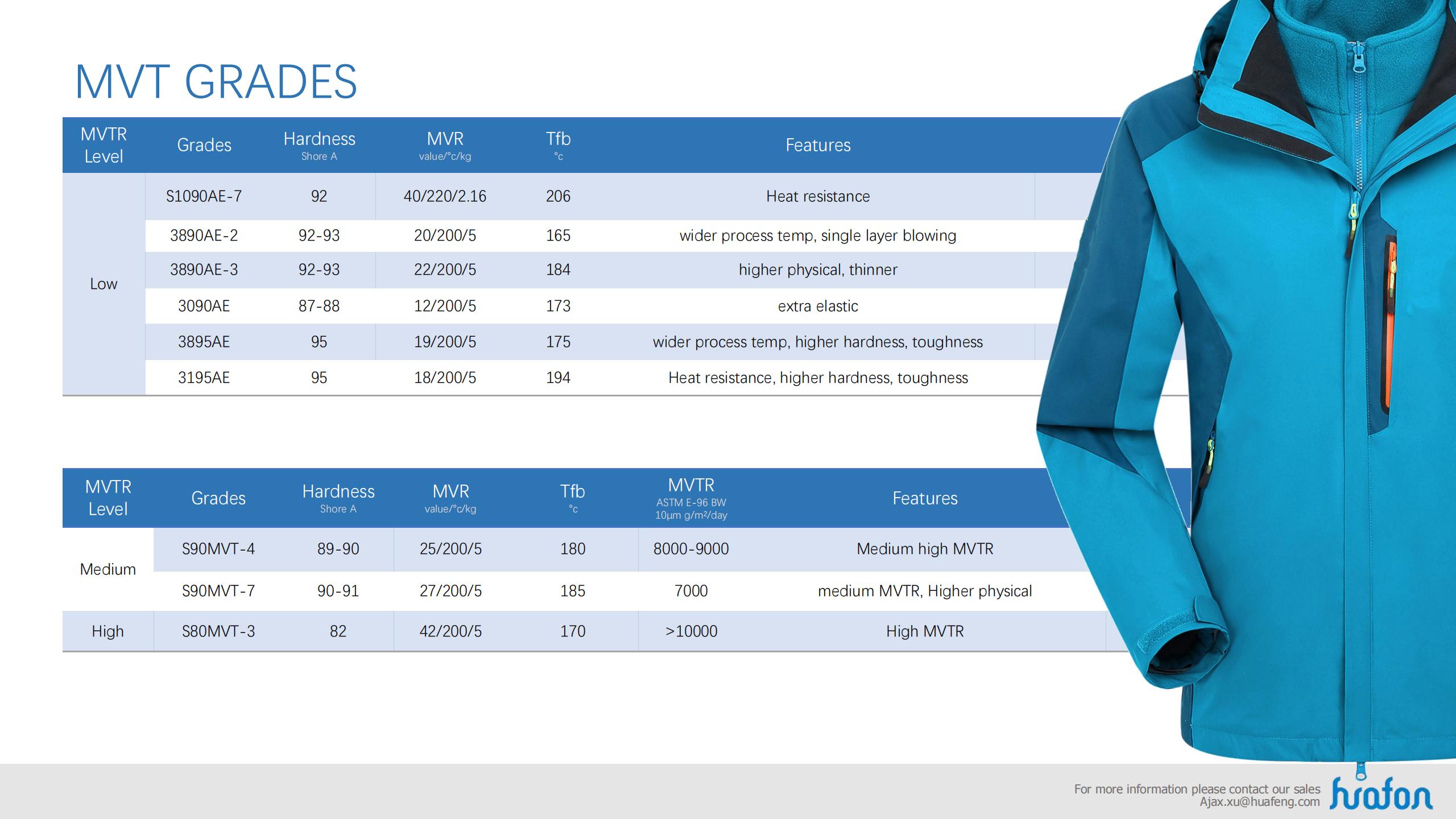Click the Hardness Shore A header in top table

[319, 145]
